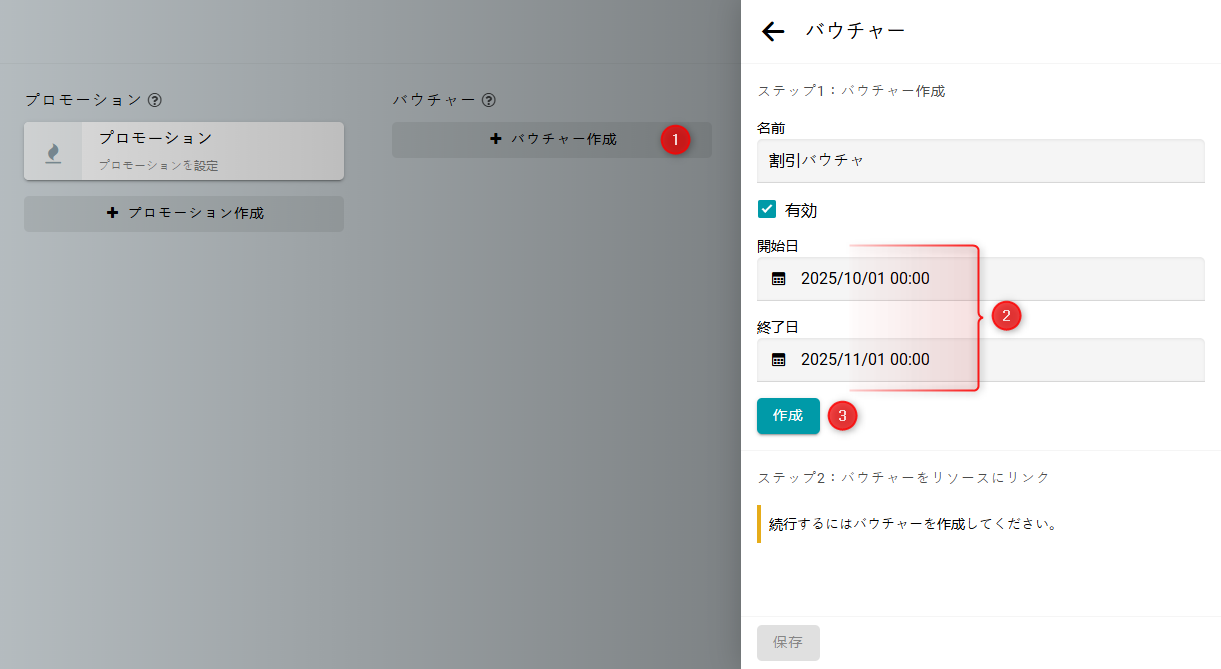Open calendar icon for 開始日 field
This screenshot has width=1221, height=669.
(779, 279)
